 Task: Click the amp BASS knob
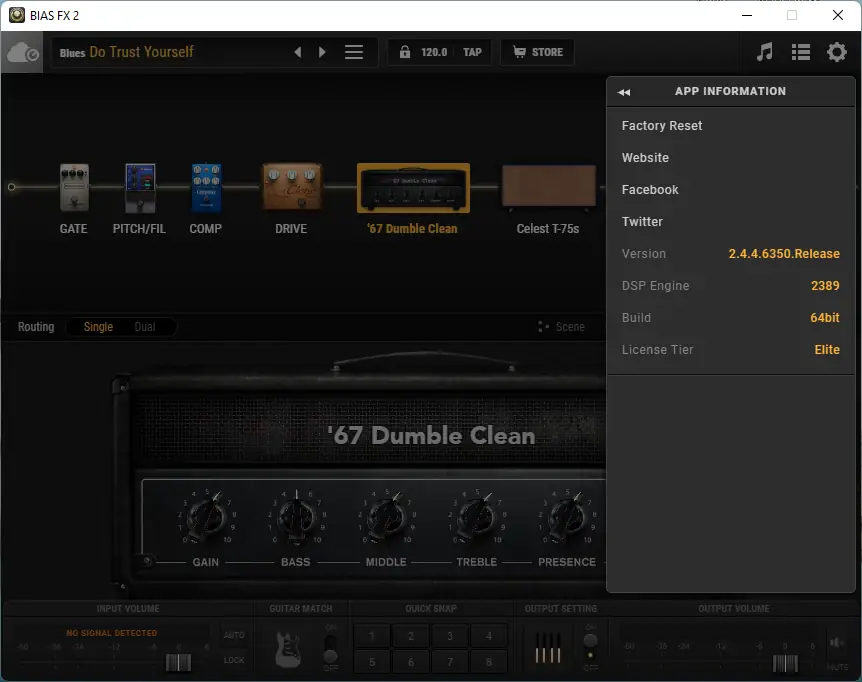(x=297, y=517)
